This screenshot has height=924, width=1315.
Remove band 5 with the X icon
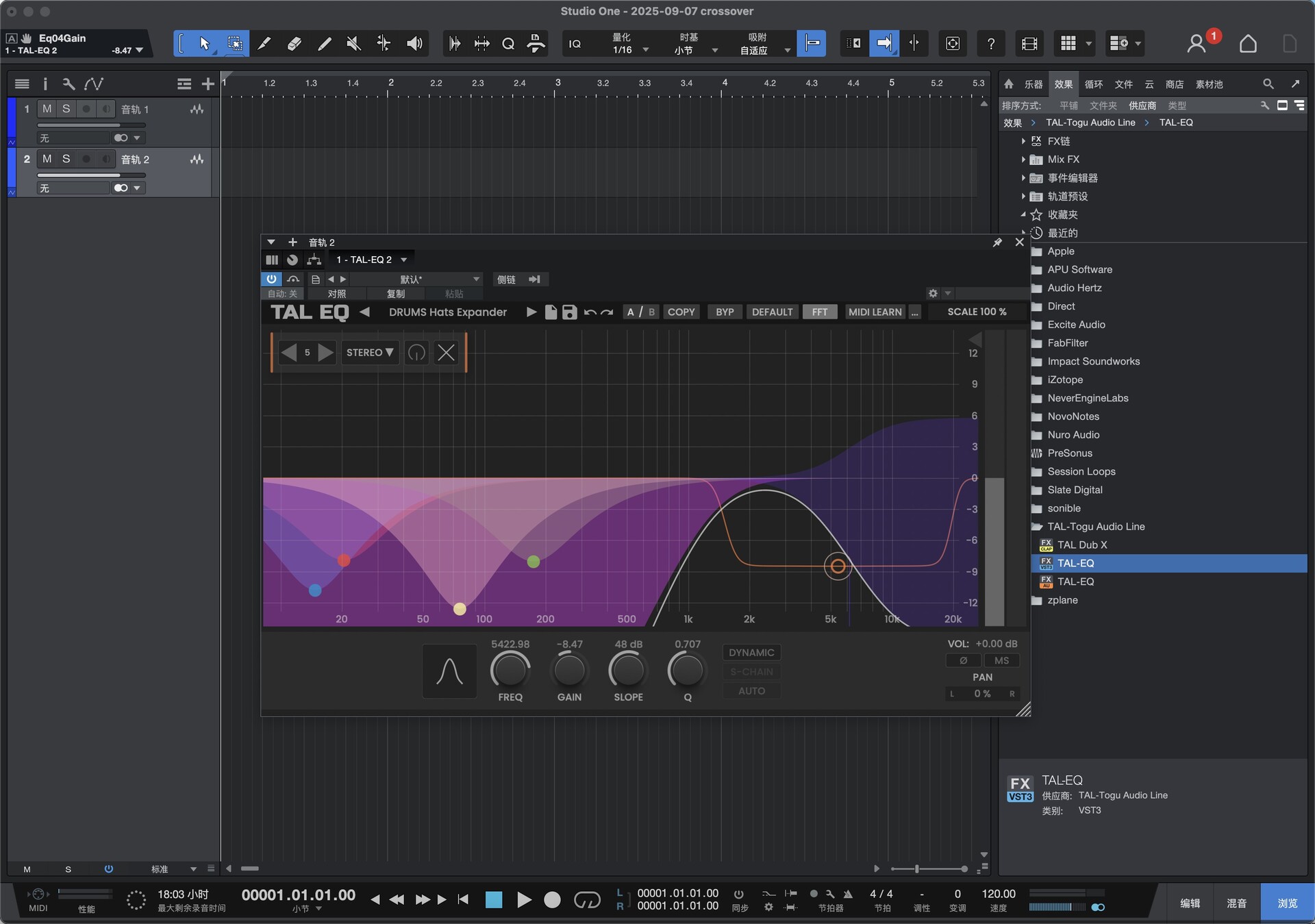446,353
